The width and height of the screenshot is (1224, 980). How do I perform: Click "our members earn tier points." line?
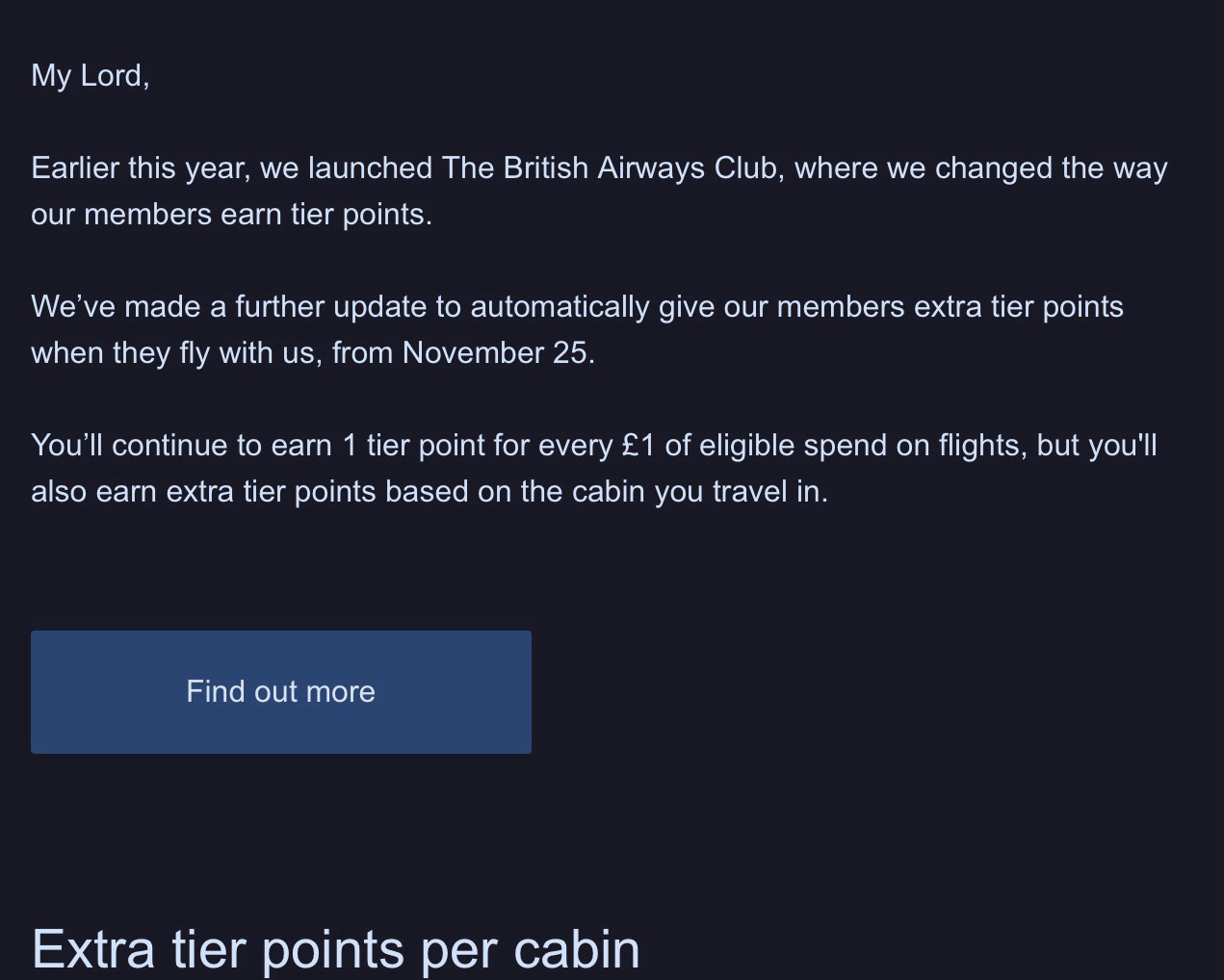tap(231, 214)
